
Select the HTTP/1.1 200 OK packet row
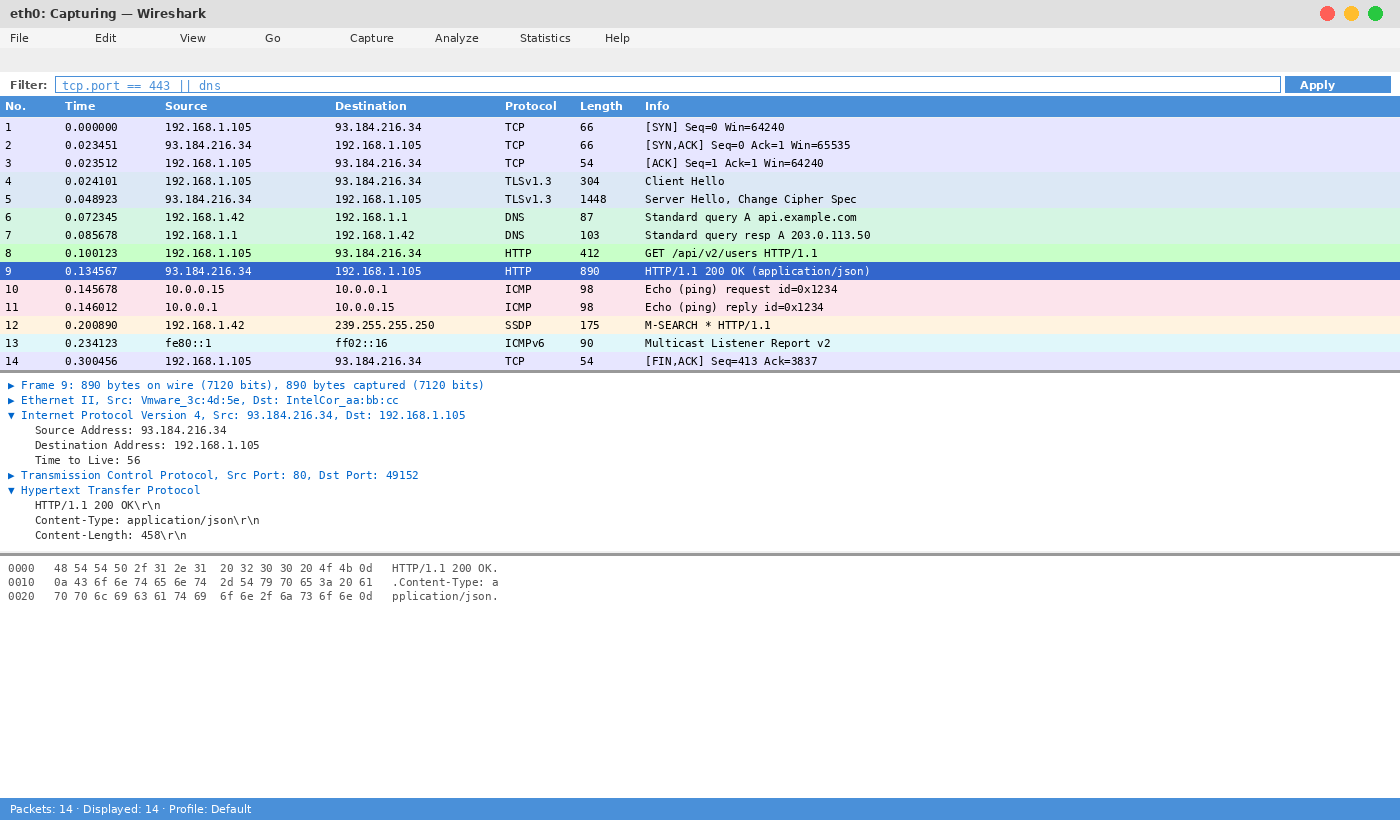700,271
